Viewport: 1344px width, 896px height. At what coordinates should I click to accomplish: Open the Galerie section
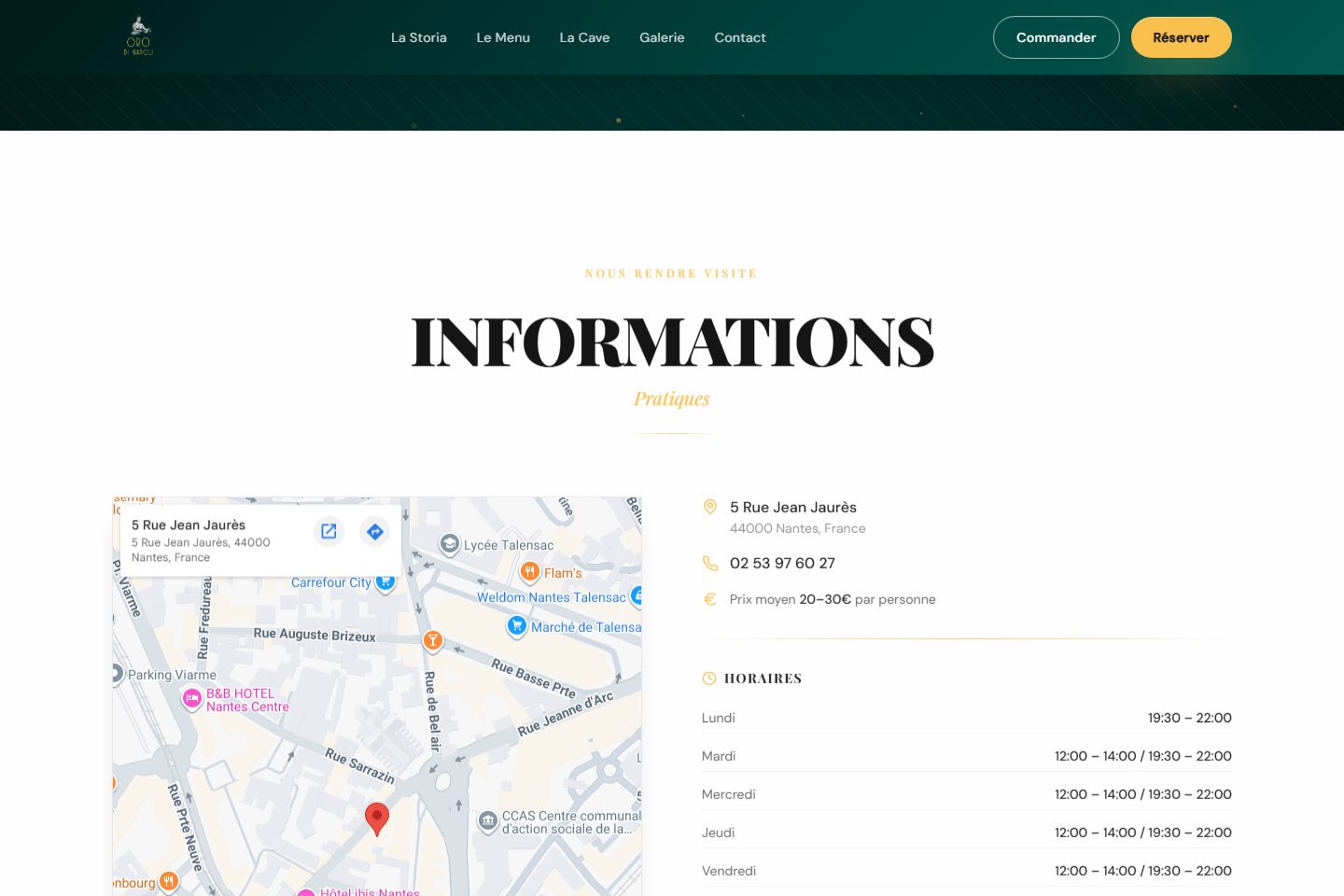click(662, 37)
